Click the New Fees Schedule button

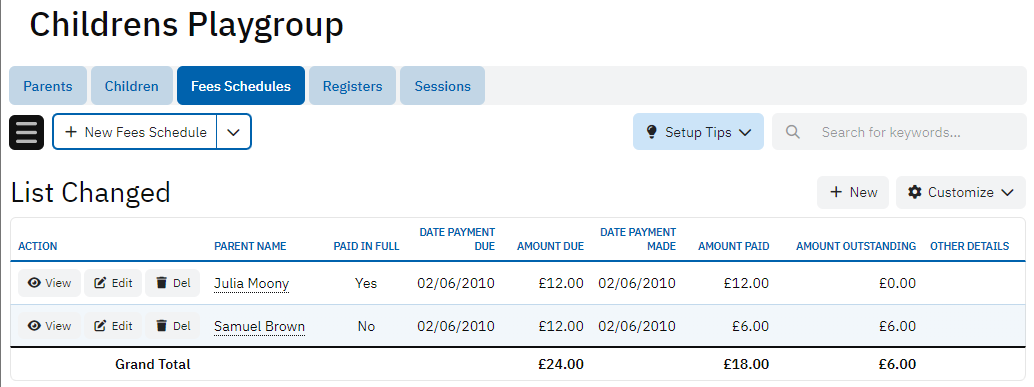(x=135, y=132)
